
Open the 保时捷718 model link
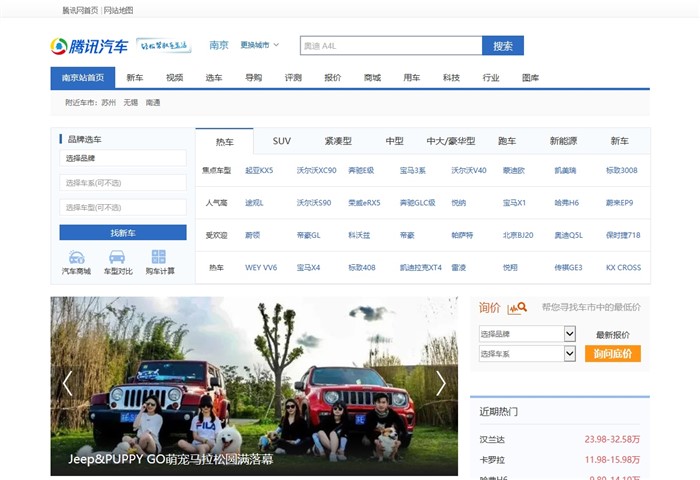[623, 235]
